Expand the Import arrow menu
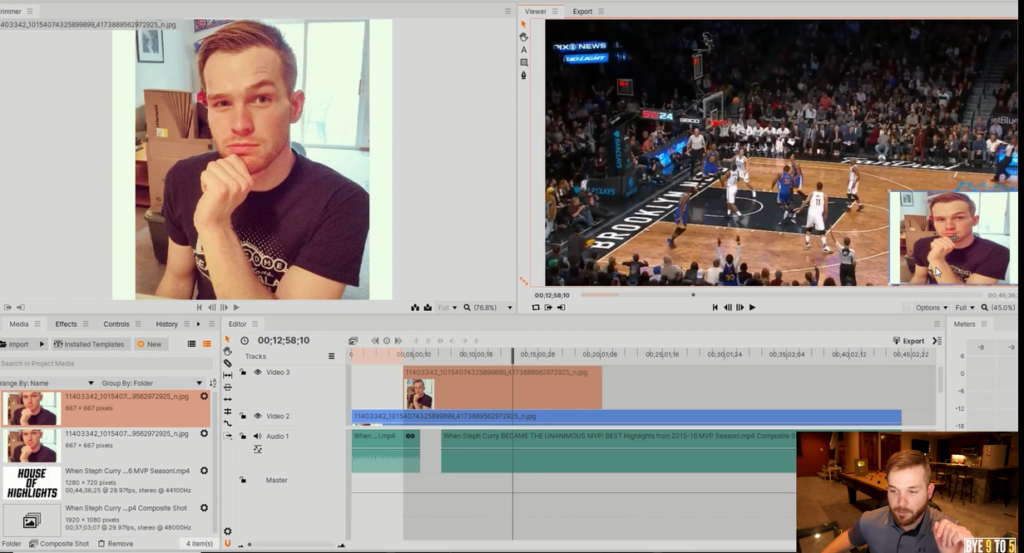The height and width of the screenshot is (553, 1024). (x=41, y=344)
